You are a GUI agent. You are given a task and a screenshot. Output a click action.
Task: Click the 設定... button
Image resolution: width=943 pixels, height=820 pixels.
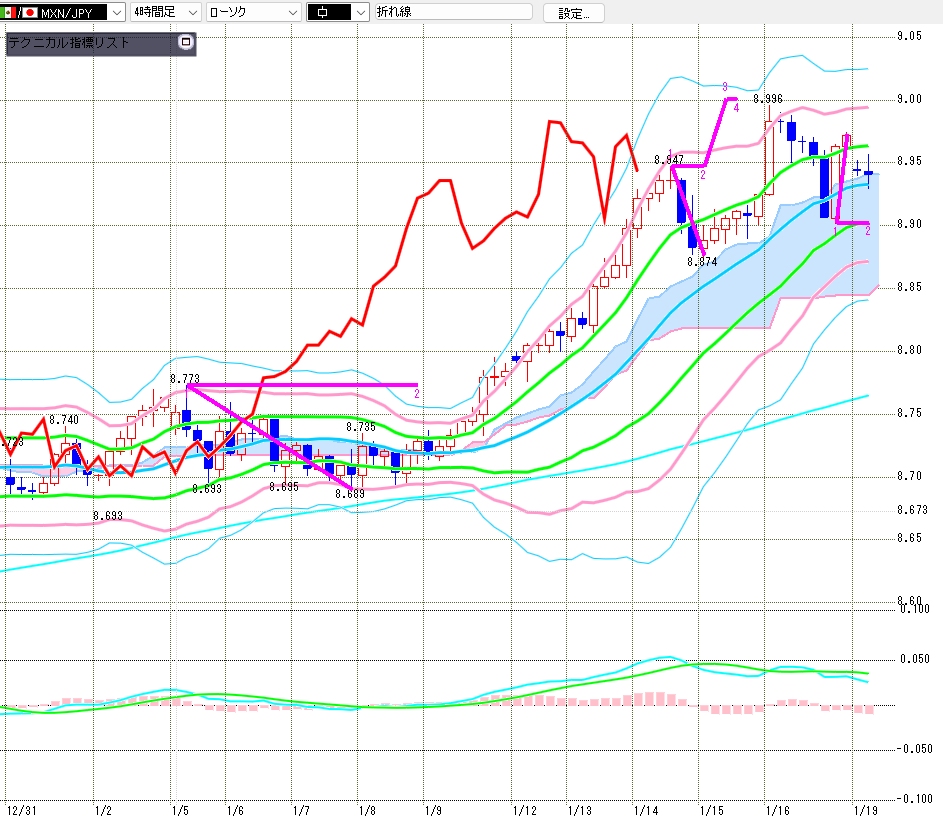point(573,13)
